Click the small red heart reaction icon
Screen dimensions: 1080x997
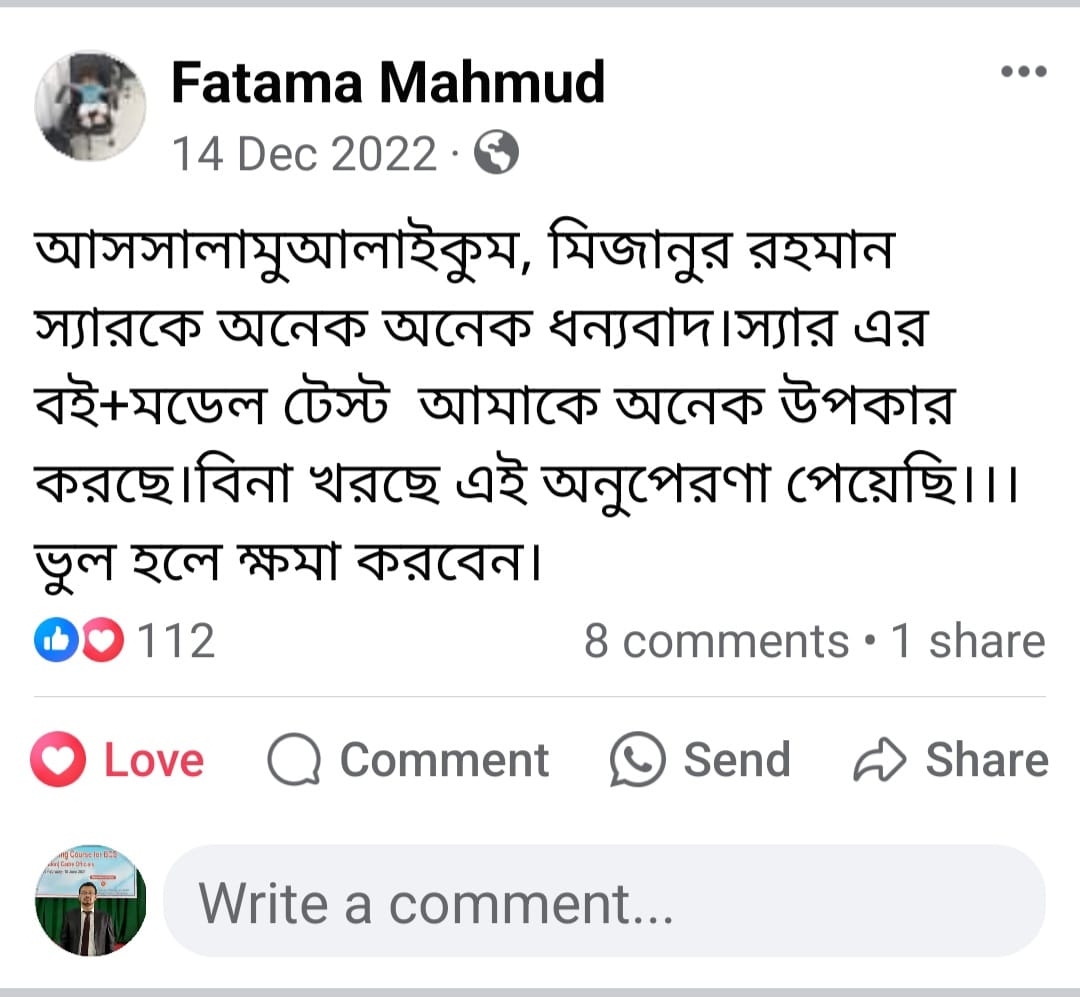(x=101, y=641)
